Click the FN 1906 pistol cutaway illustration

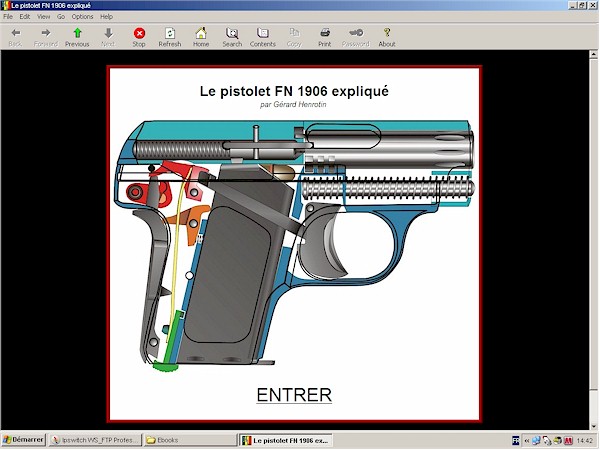295,245
